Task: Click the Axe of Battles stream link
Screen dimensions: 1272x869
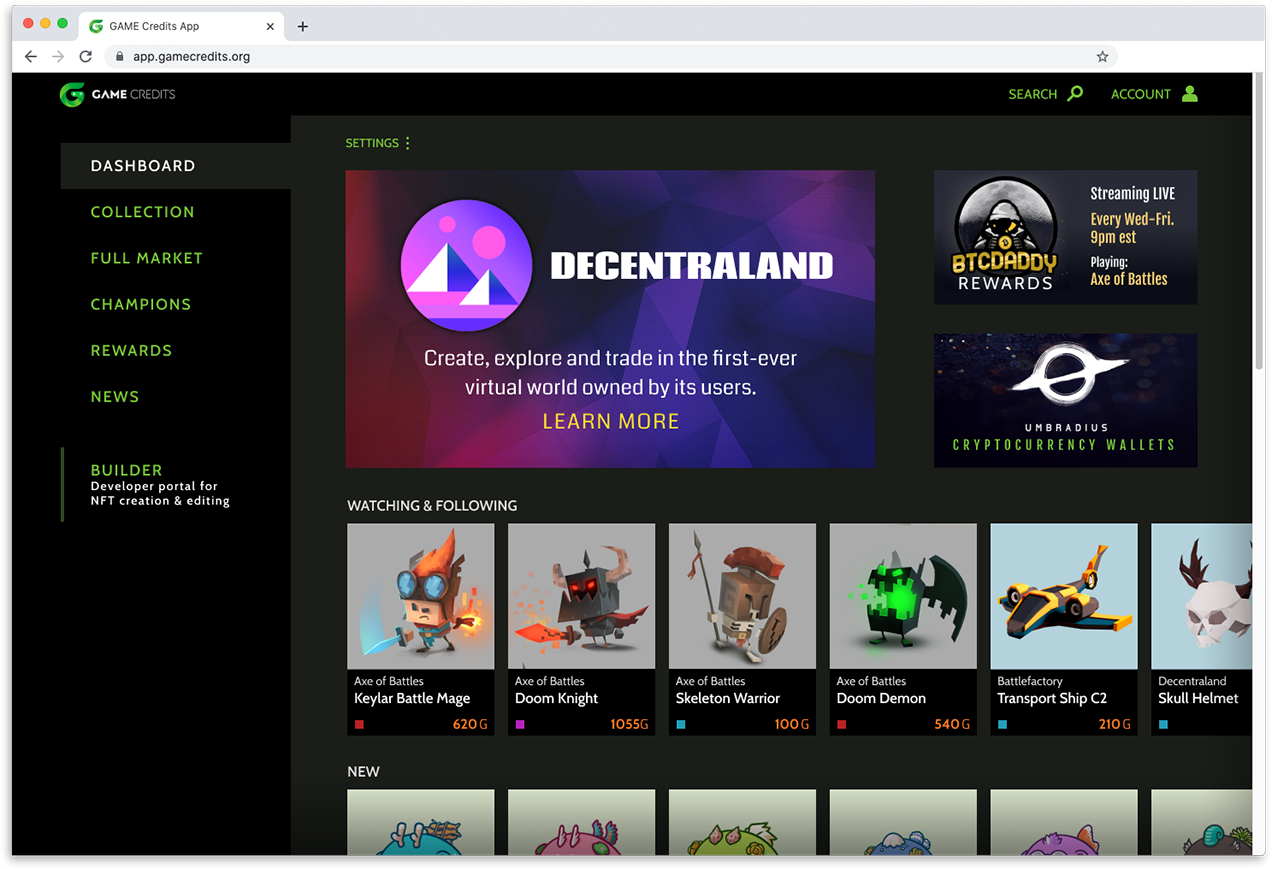Action: 1129,279
